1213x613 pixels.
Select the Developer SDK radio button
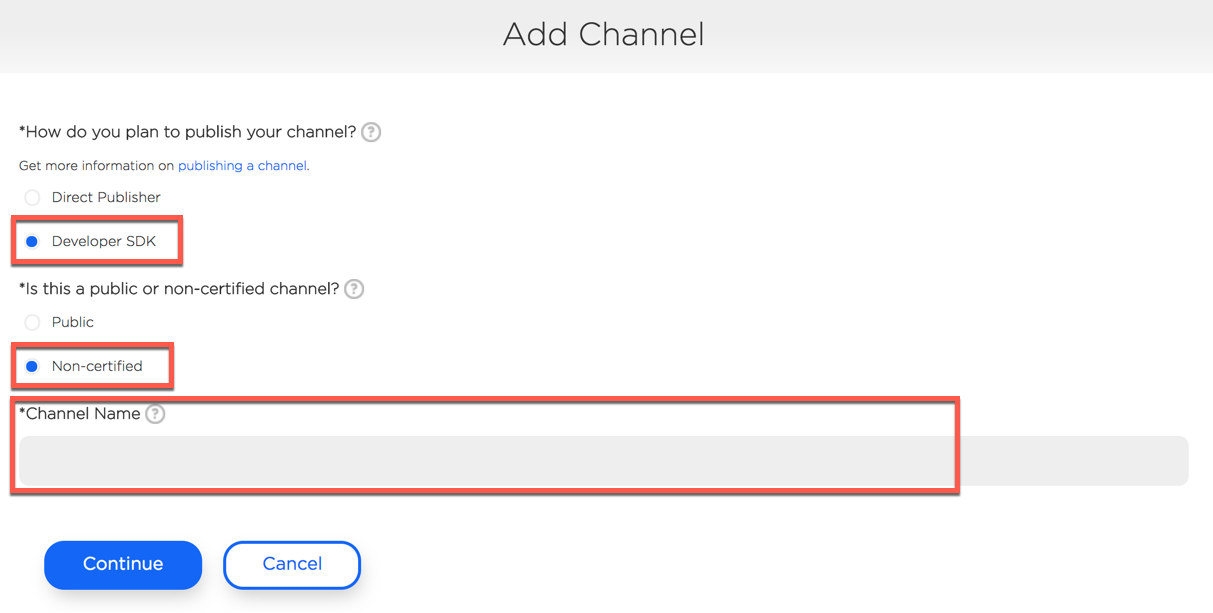click(x=32, y=241)
